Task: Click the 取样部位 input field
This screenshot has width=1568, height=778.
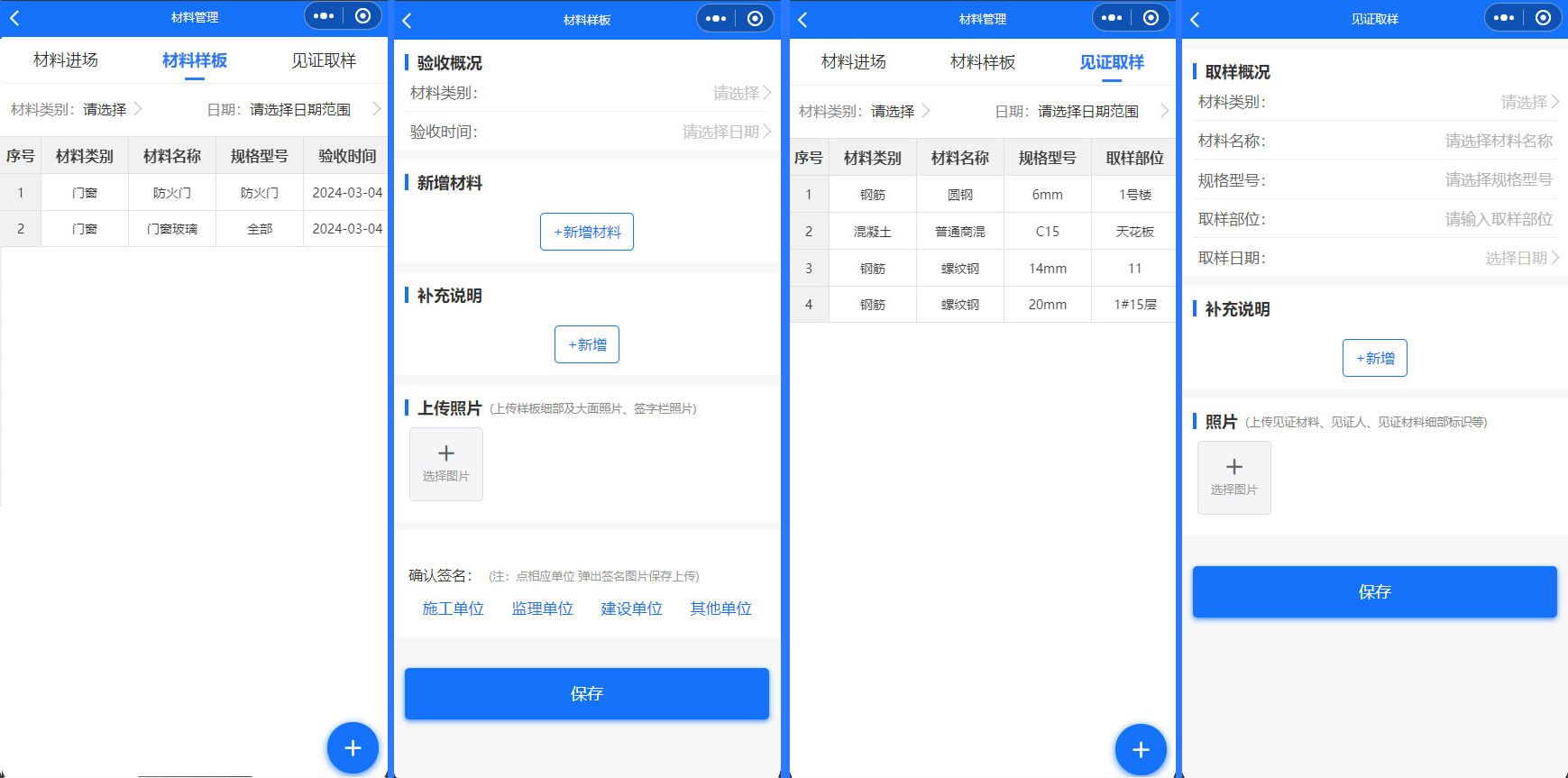Action: pos(1497,219)
